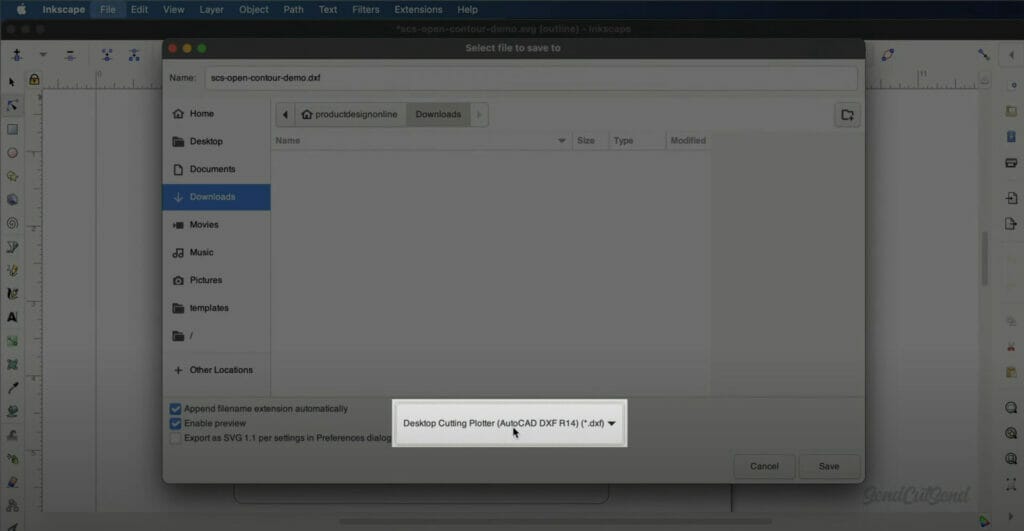
Task: Open the Path menu
Action: (x=293, y=10)
